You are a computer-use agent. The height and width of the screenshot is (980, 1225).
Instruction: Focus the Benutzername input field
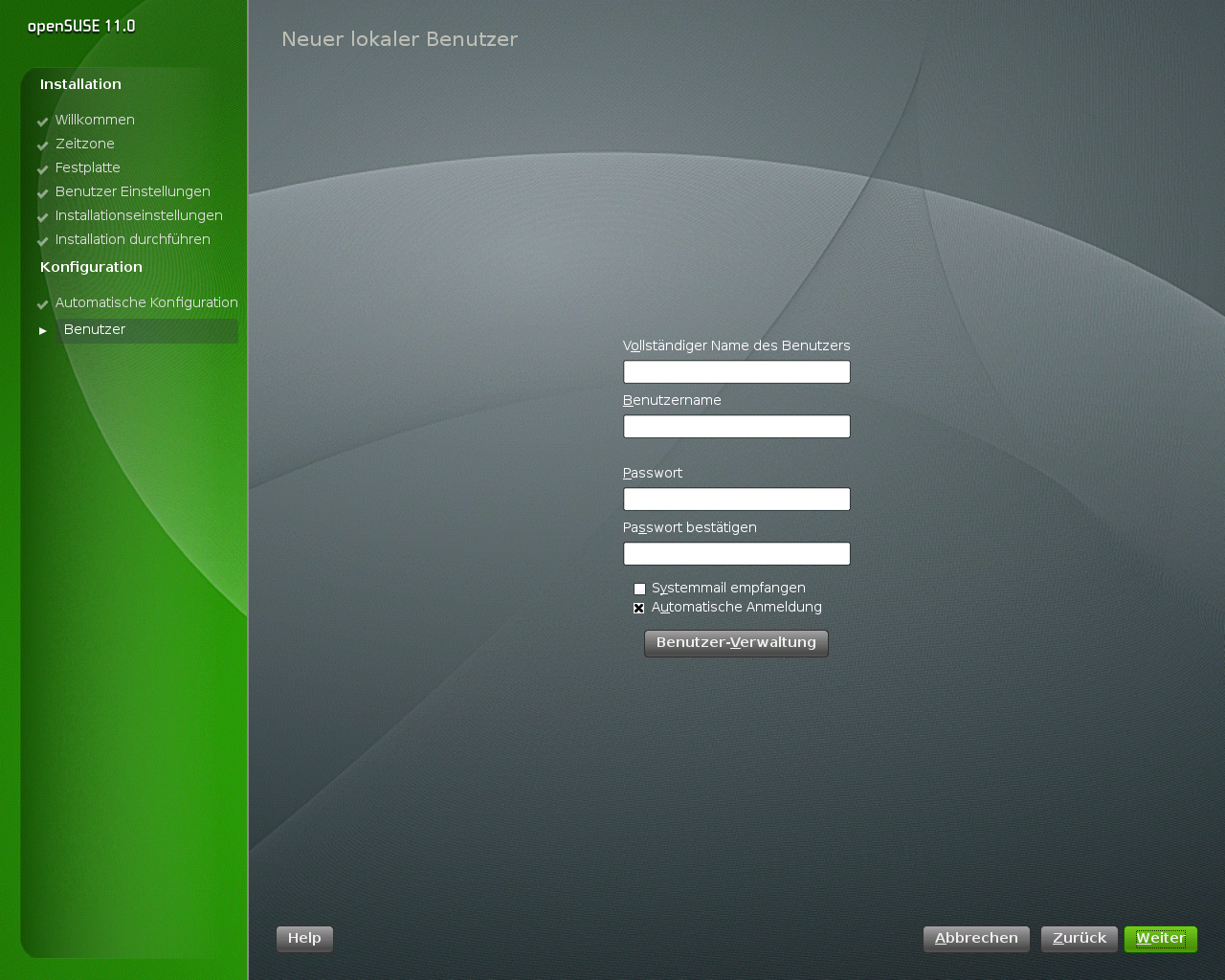click(x=737, y=426)
